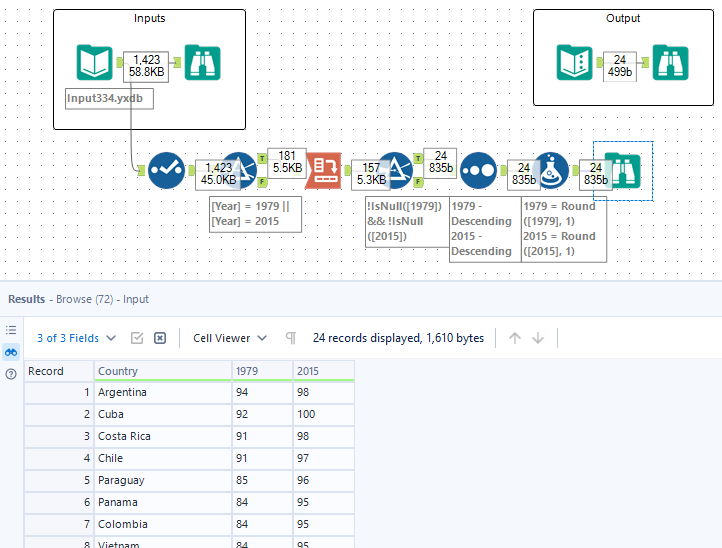This screenshot has height=548, width=722.
Task: Click record number 5 row header
Action: (59, 480)
